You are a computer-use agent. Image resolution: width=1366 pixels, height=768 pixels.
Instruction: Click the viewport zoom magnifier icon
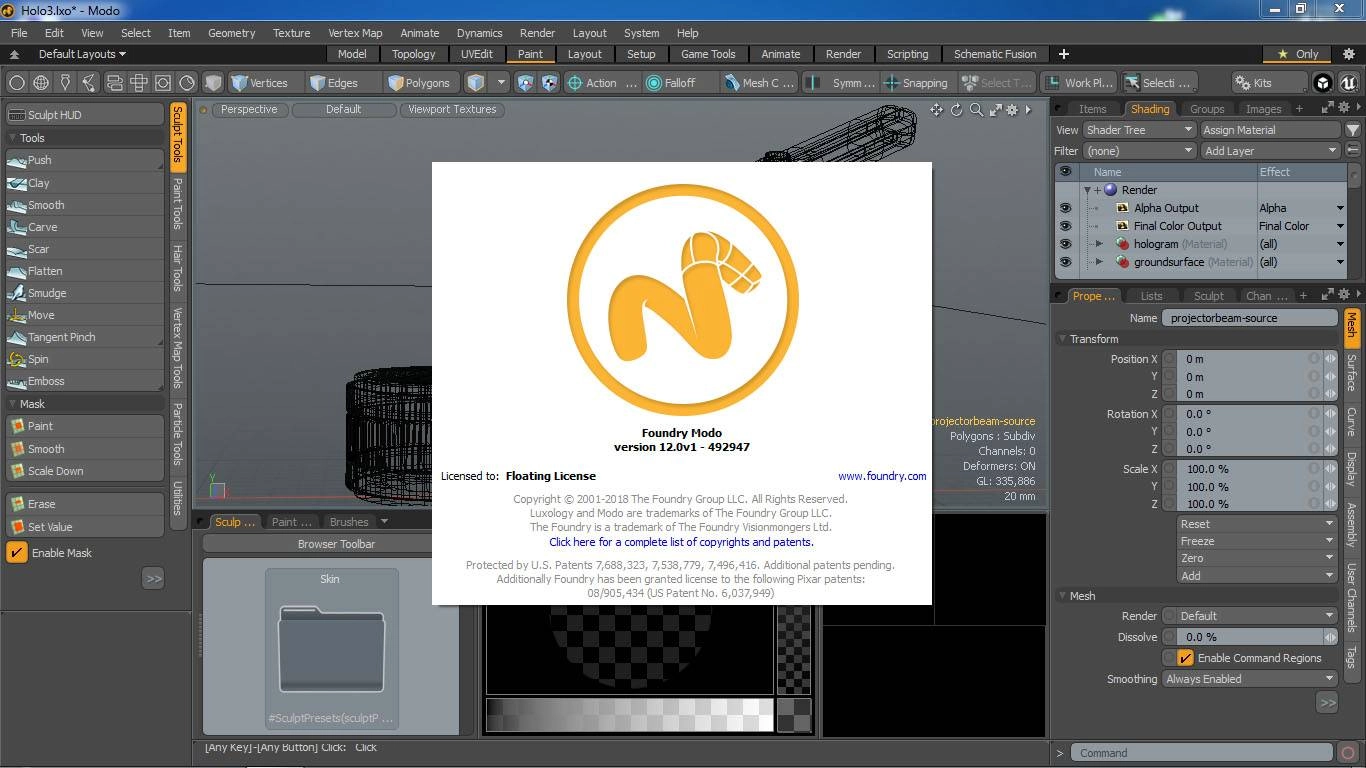(976, 110)
